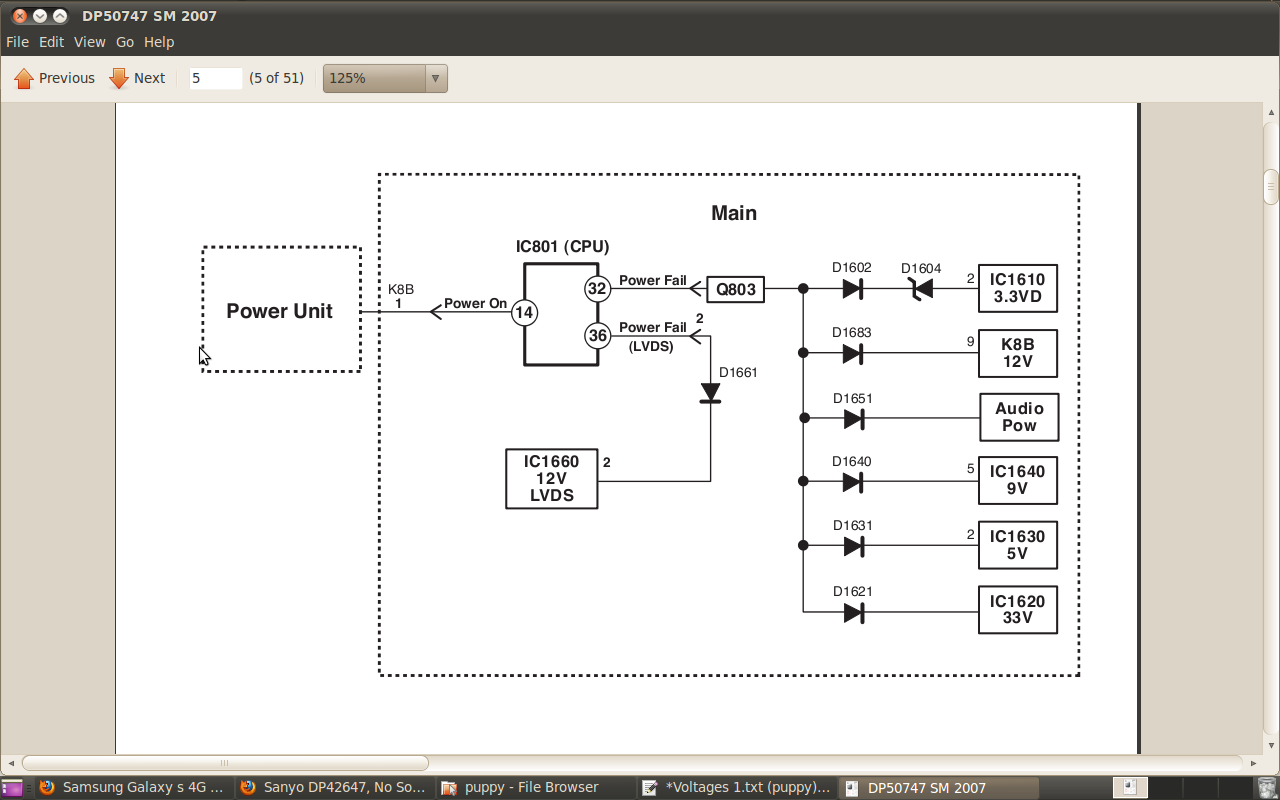Click the 'IC1660 12V LVDS' block
This screenshot has height=800, width=1280.
coord(552,479)
